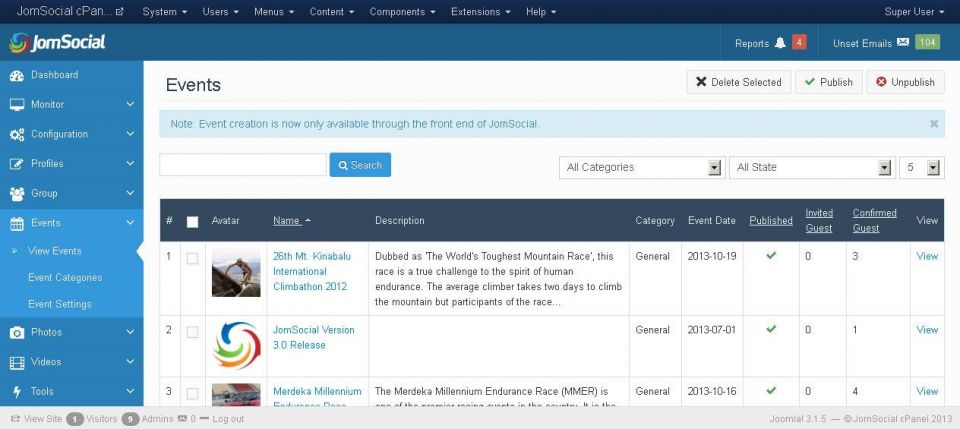
Task: Check the box for 26th Mt. Kinabalu event
Action: coord(192,258)
